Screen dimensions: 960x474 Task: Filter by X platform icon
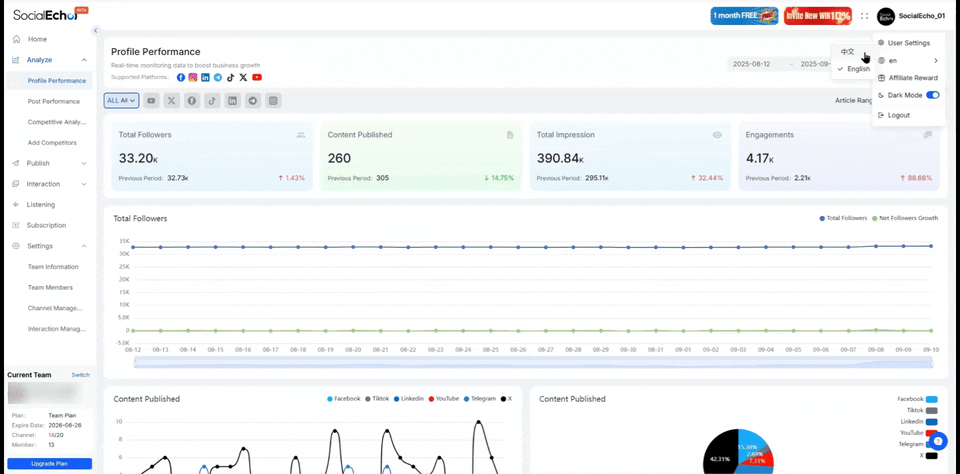[x=172, y=101]
